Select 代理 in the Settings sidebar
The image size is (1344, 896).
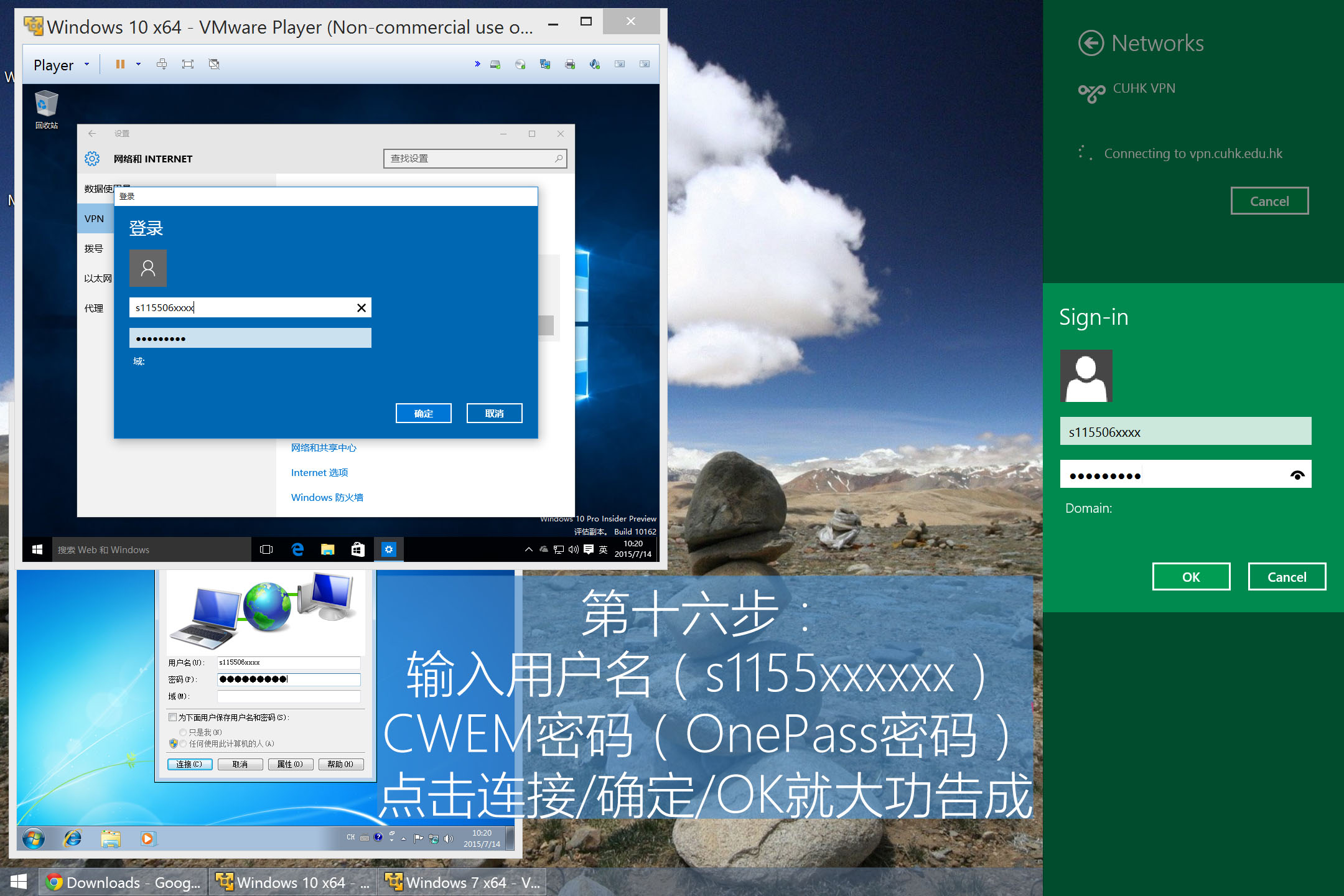[x=95, y=308]
